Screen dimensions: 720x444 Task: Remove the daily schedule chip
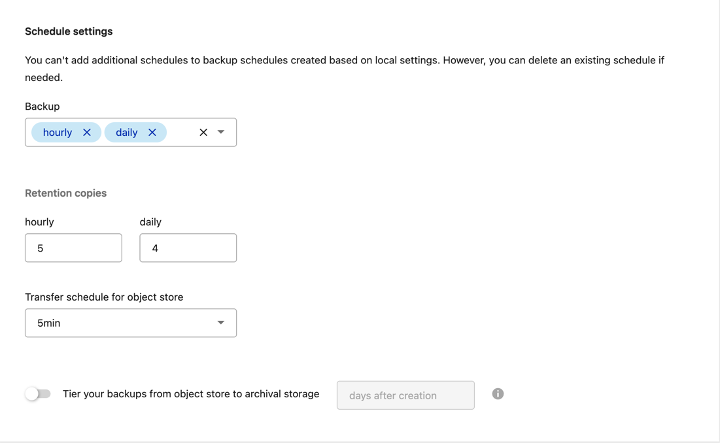(x=153, y=132)
